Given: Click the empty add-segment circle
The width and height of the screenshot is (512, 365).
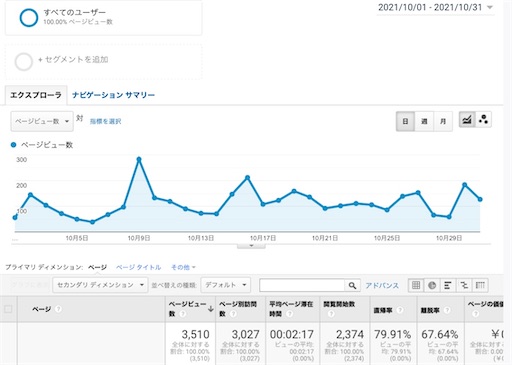Looking at the screenshot, I should 23,61.
